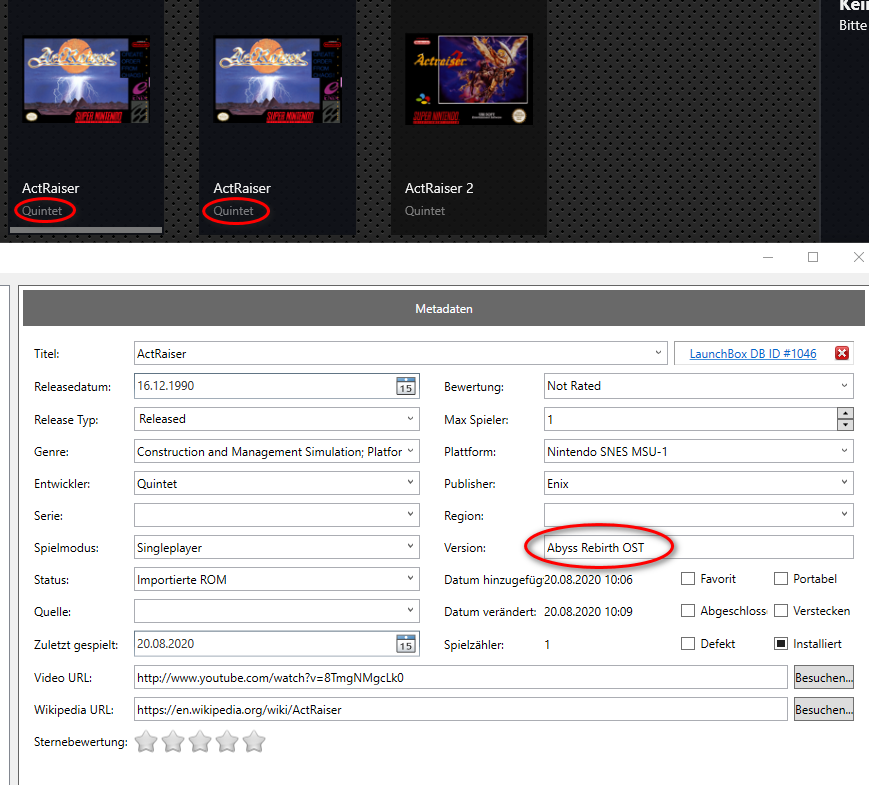Check the Defekt checkbox
The image size is (869, 785).
click(x=688, y=644)
